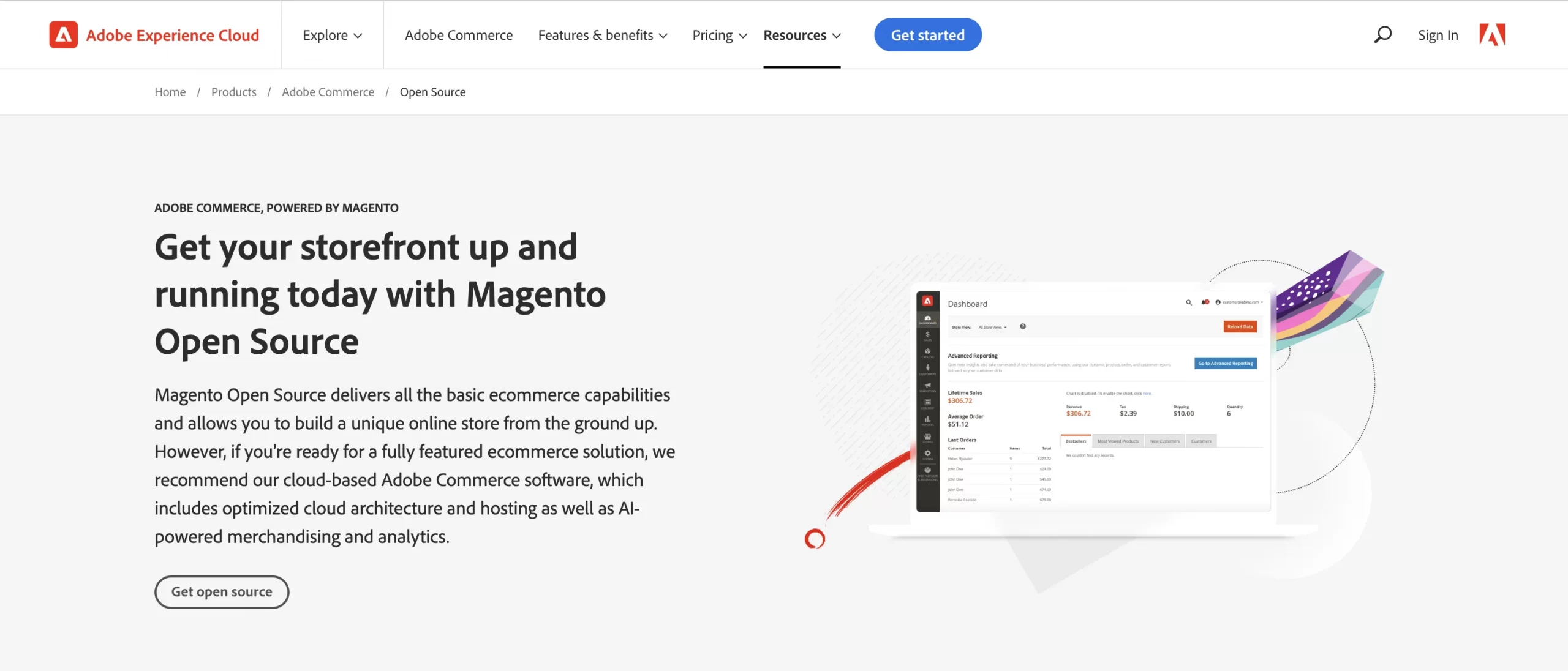Select the Customers tab in dashboard image

1201,441
